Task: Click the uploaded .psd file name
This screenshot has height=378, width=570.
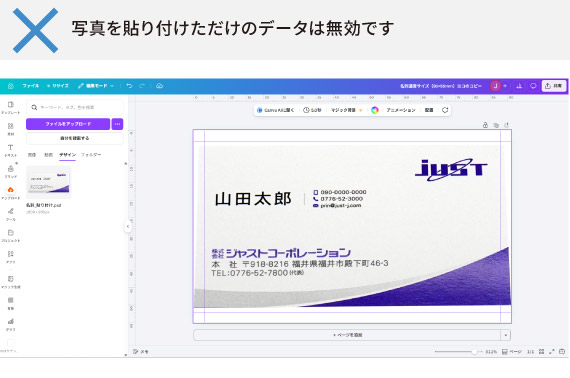Action: 43,205
